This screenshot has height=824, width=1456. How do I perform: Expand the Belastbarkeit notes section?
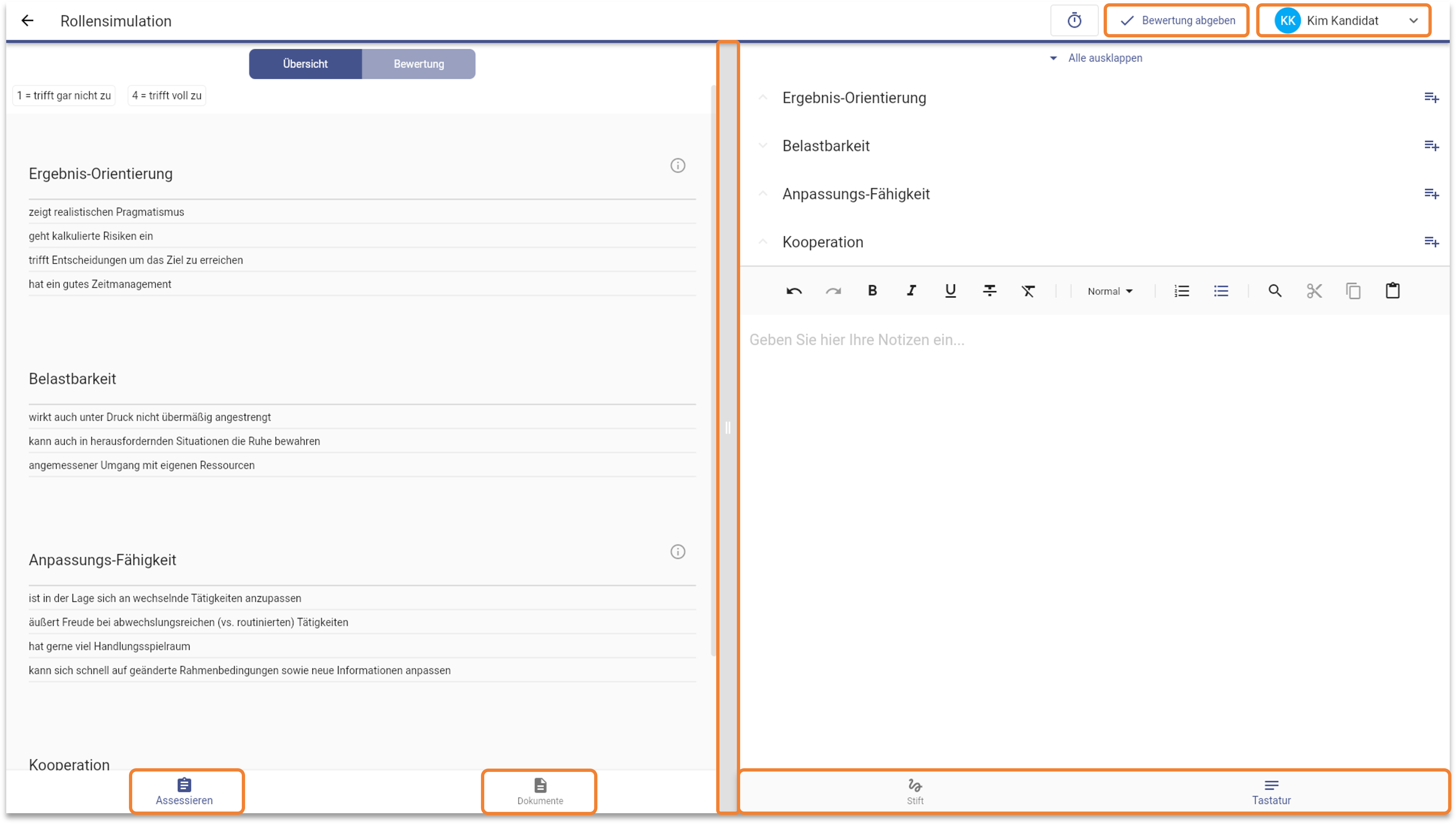(762, 146)
